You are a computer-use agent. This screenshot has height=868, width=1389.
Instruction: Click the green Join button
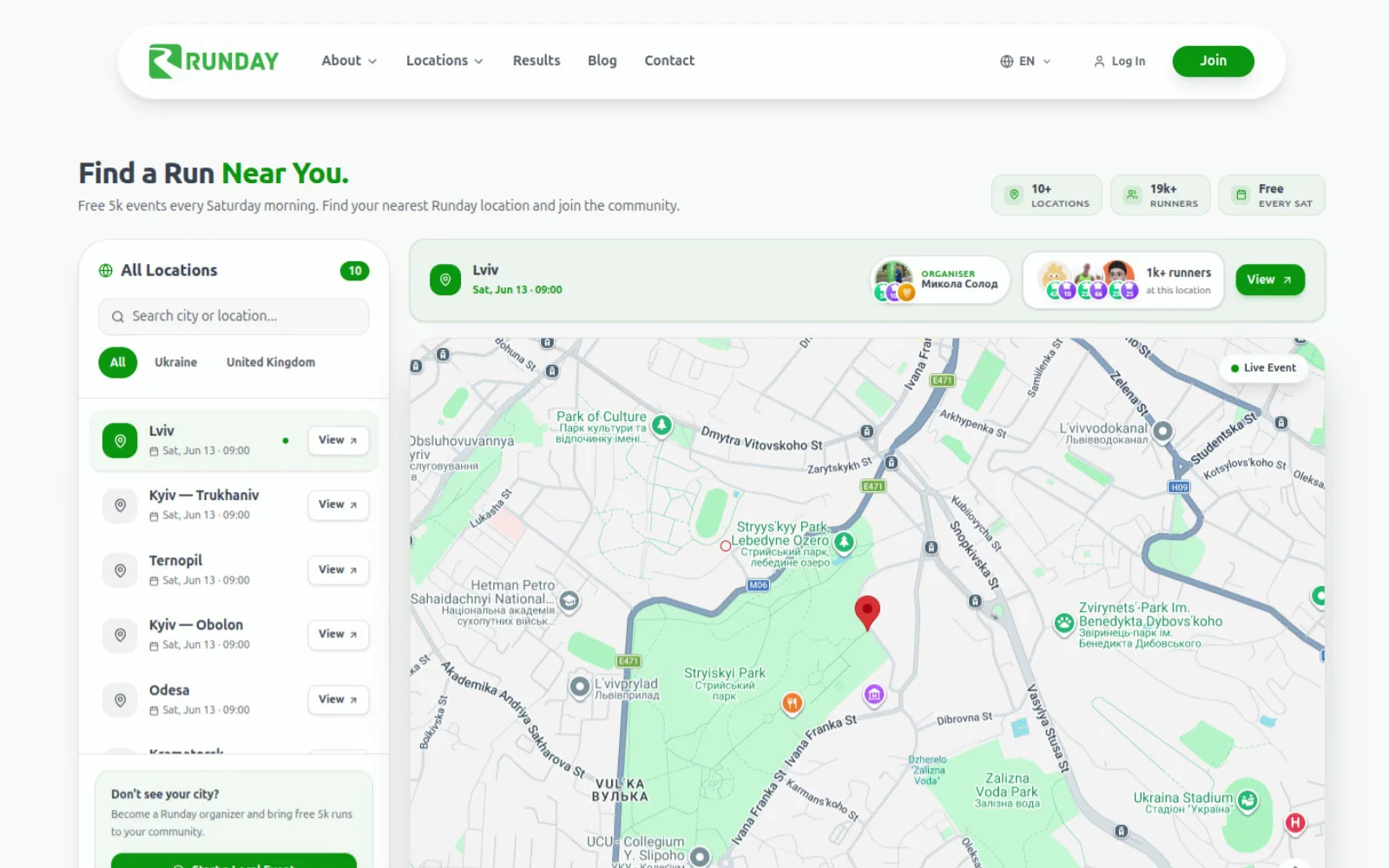click(x=1213, y=61)
